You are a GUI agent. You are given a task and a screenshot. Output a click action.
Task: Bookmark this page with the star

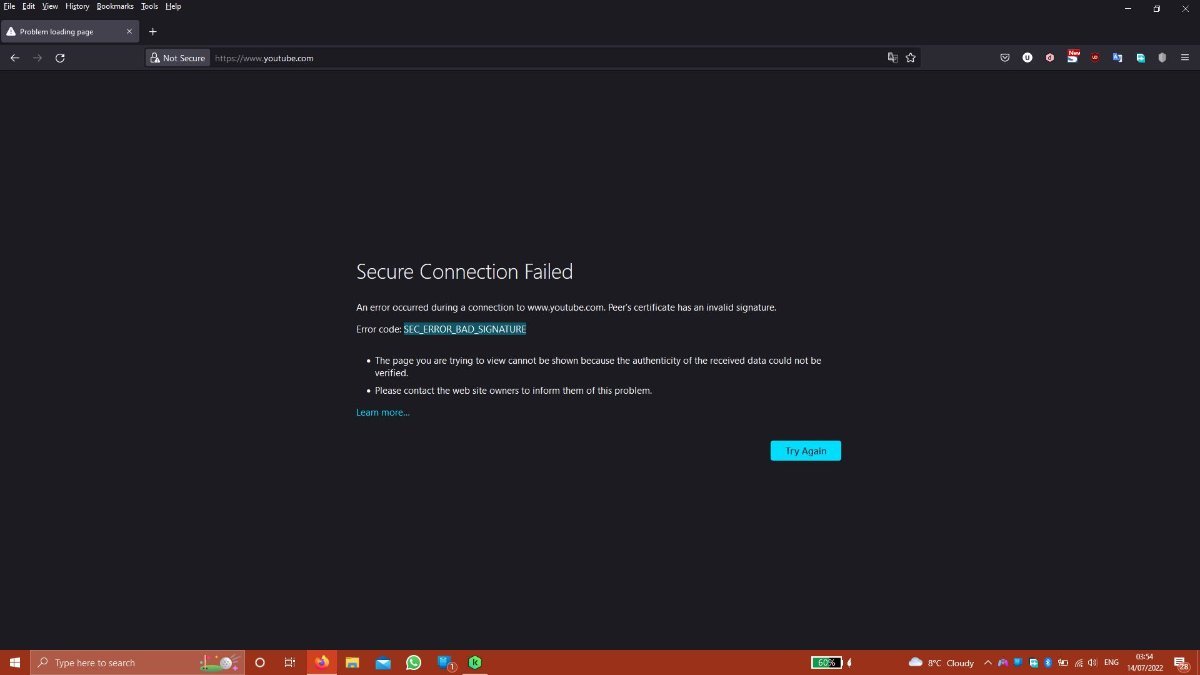[x=910, y=58]
